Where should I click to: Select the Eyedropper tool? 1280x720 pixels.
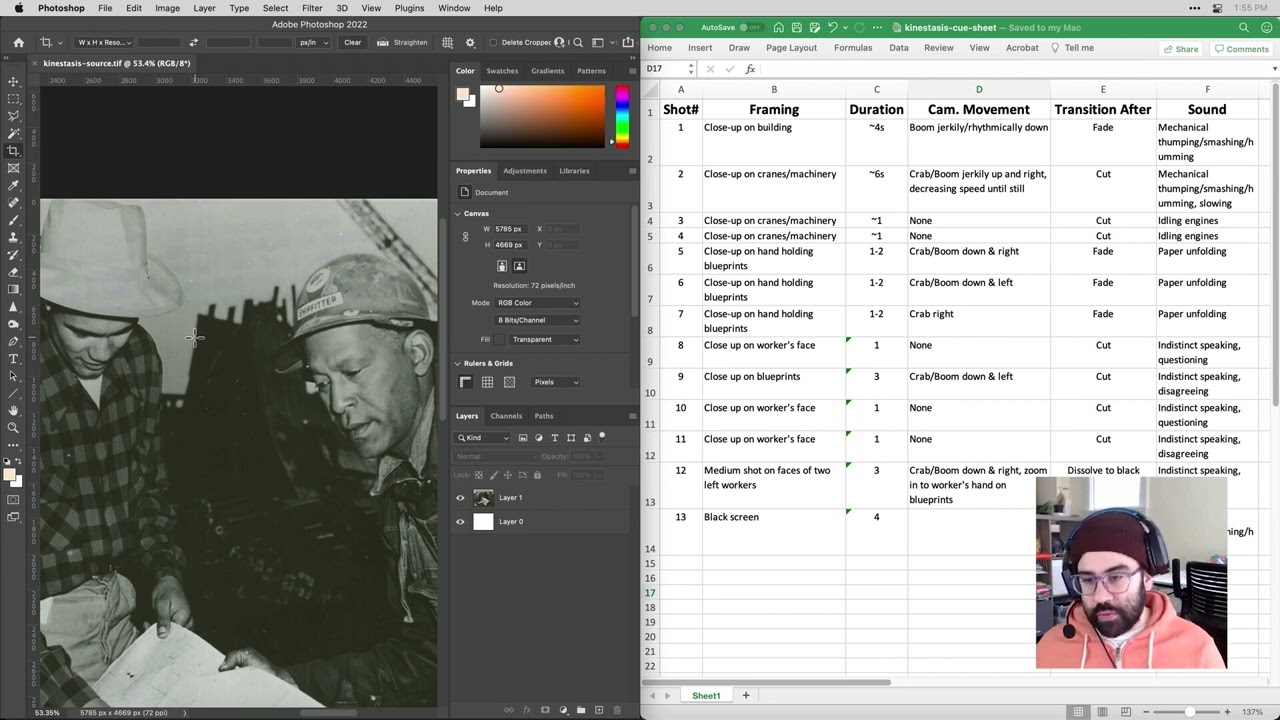13,185
